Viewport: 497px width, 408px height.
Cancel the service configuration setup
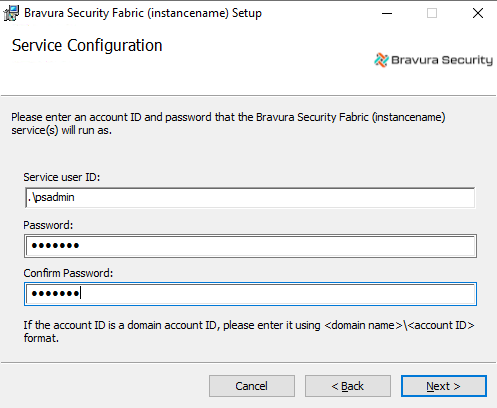click(x=252, y=386)
